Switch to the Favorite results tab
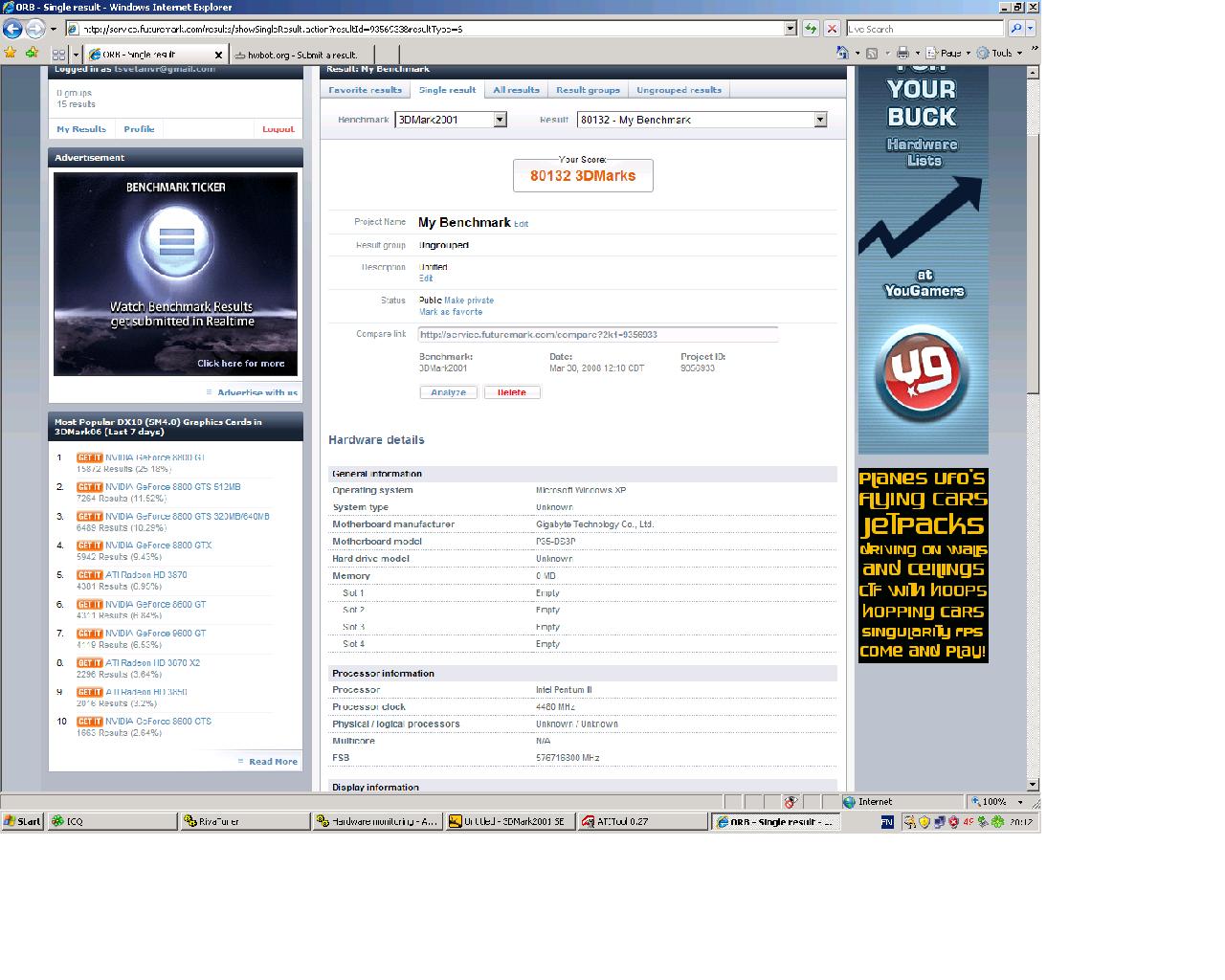This screenshot has width=1225, height=980. click(366, 90)
